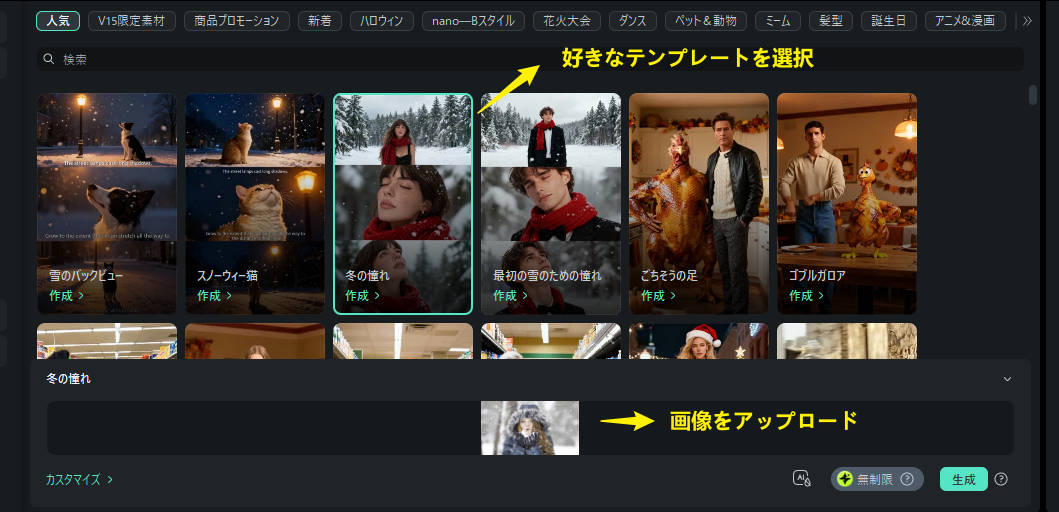The image size is (1059, 512).
Task: Select the ハロウィン category tab
Action: tap(382, 21)
